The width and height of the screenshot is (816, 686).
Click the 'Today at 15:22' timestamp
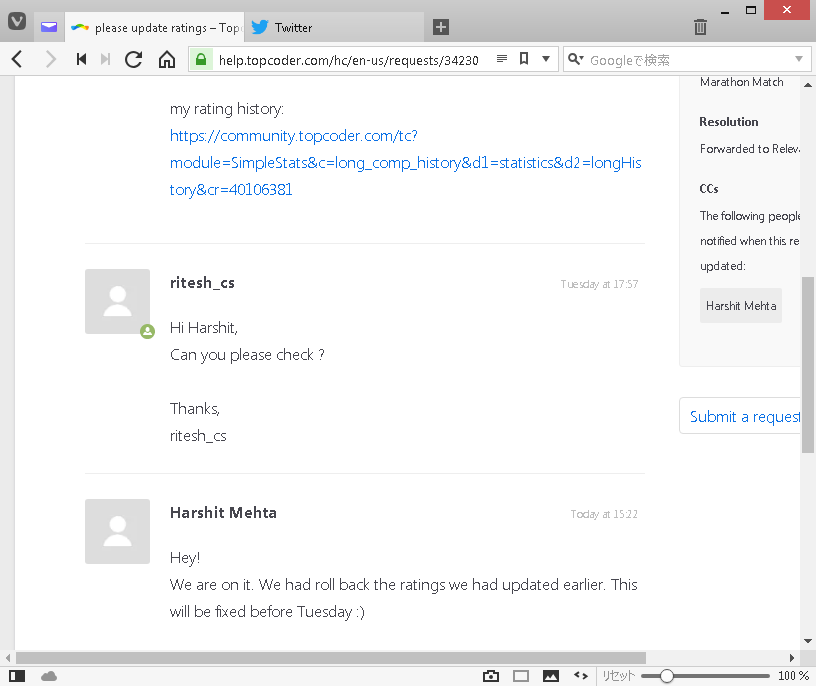point(604,514)
